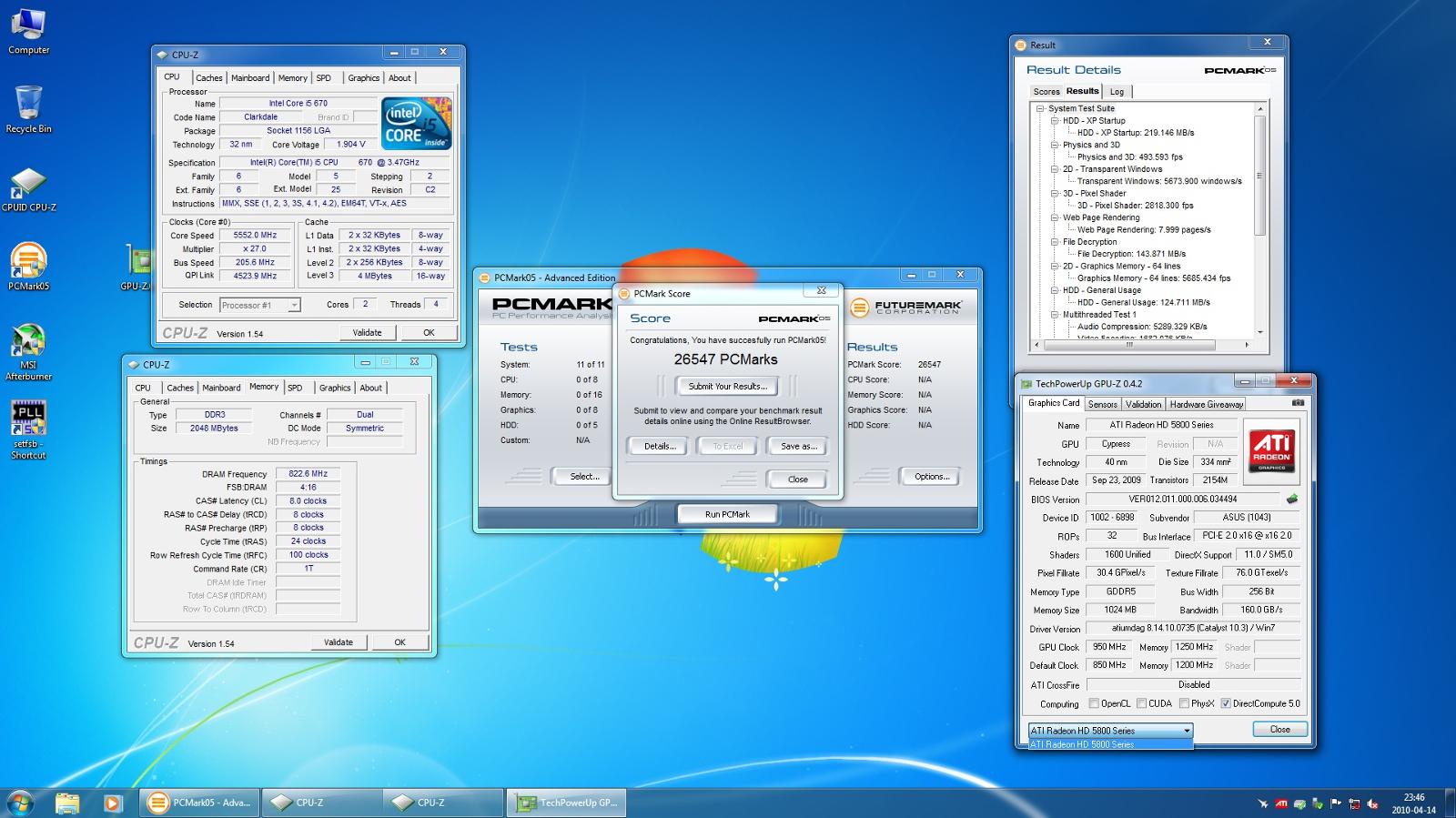Click the ATI Radeon logo in GPU-Z
The image size is (1456, 818).
[x=1271, y=449]
